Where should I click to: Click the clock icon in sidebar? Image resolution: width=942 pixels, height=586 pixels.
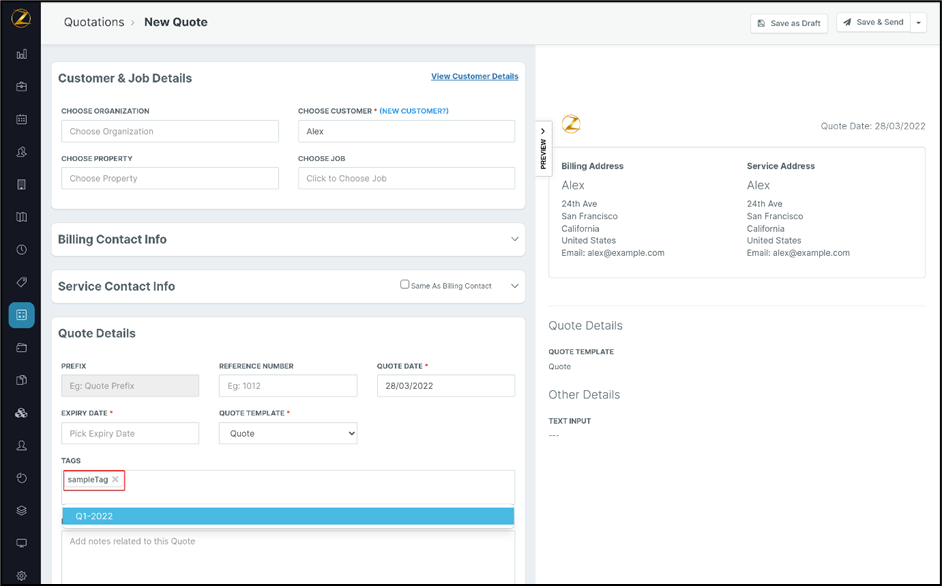(x=21, y=250)
